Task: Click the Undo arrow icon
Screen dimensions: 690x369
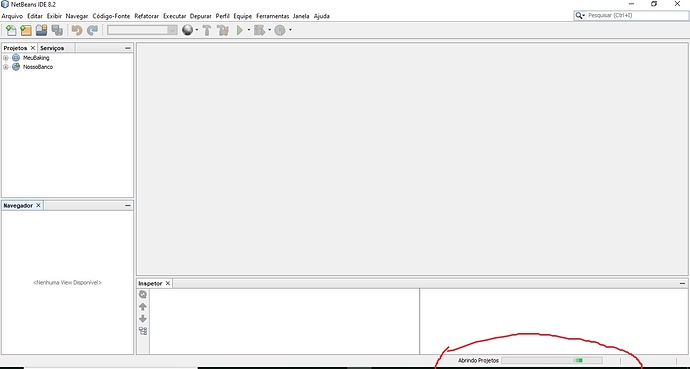Action: click(77, 30)
